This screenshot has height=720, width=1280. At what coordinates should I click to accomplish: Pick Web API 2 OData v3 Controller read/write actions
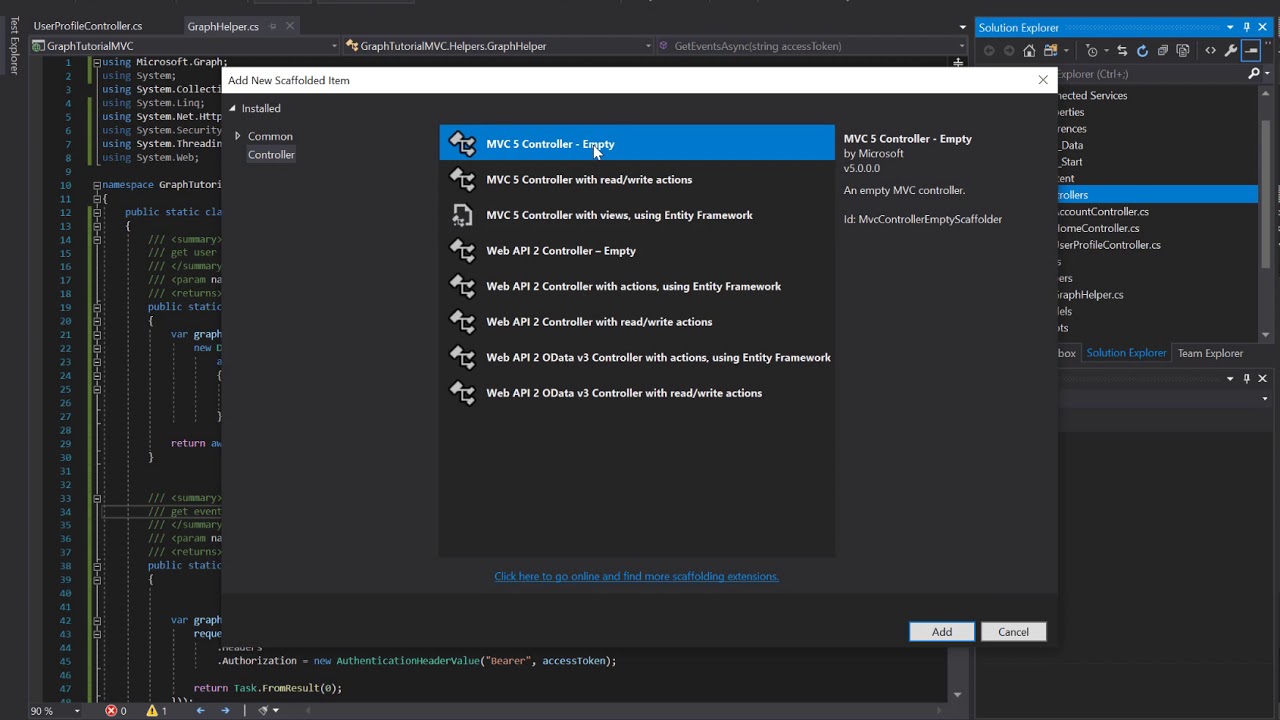pos(637,392)
